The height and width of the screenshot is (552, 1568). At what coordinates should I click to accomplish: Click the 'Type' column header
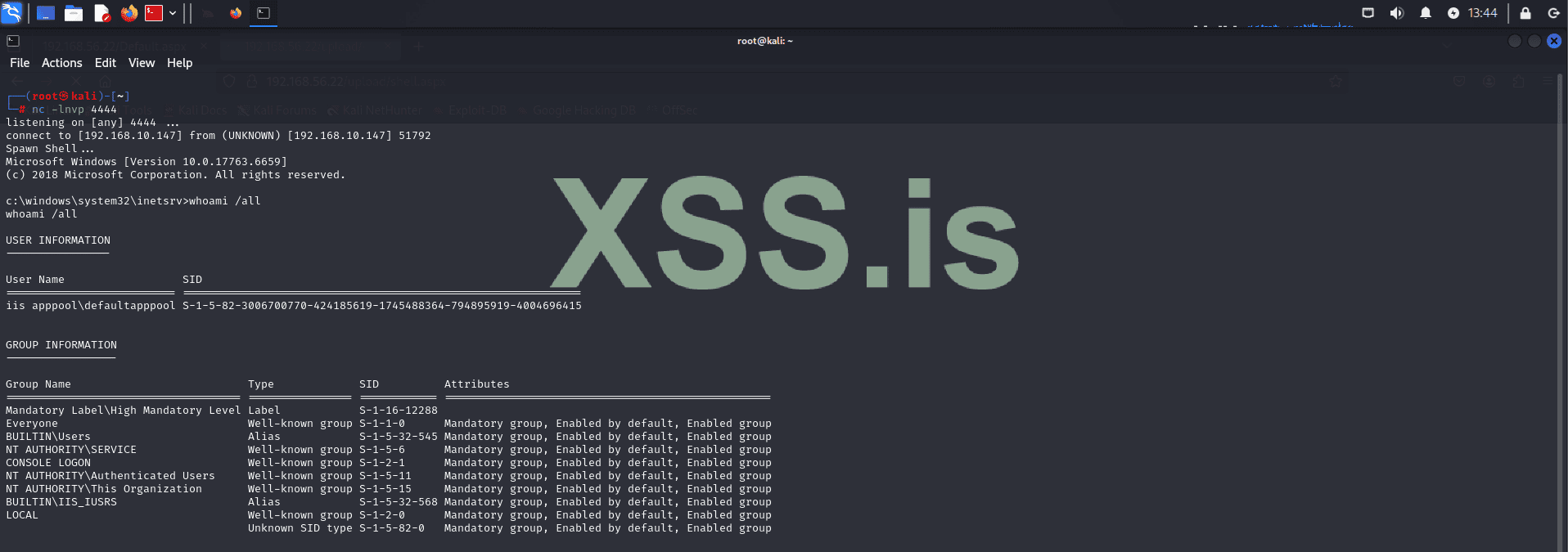[261, 384]
